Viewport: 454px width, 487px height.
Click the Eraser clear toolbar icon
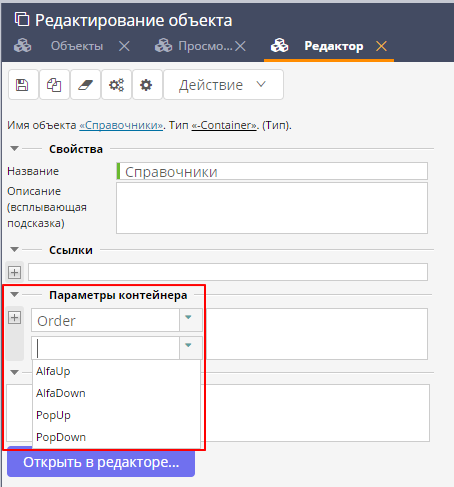coord(85,85)
